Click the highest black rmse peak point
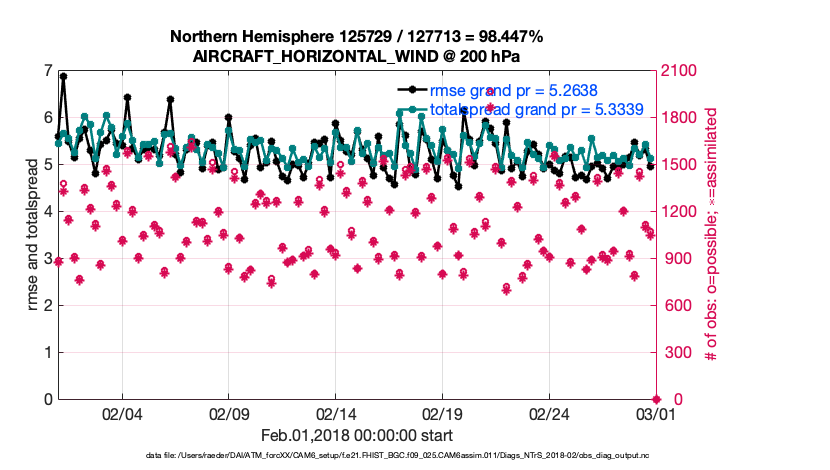 (64, 76)
